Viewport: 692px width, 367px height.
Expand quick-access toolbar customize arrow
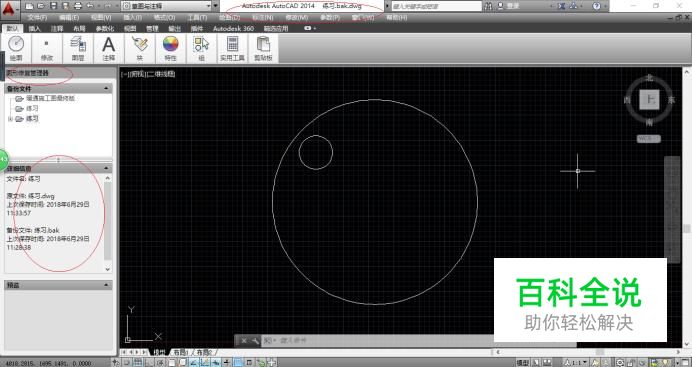tap(216, 6)
